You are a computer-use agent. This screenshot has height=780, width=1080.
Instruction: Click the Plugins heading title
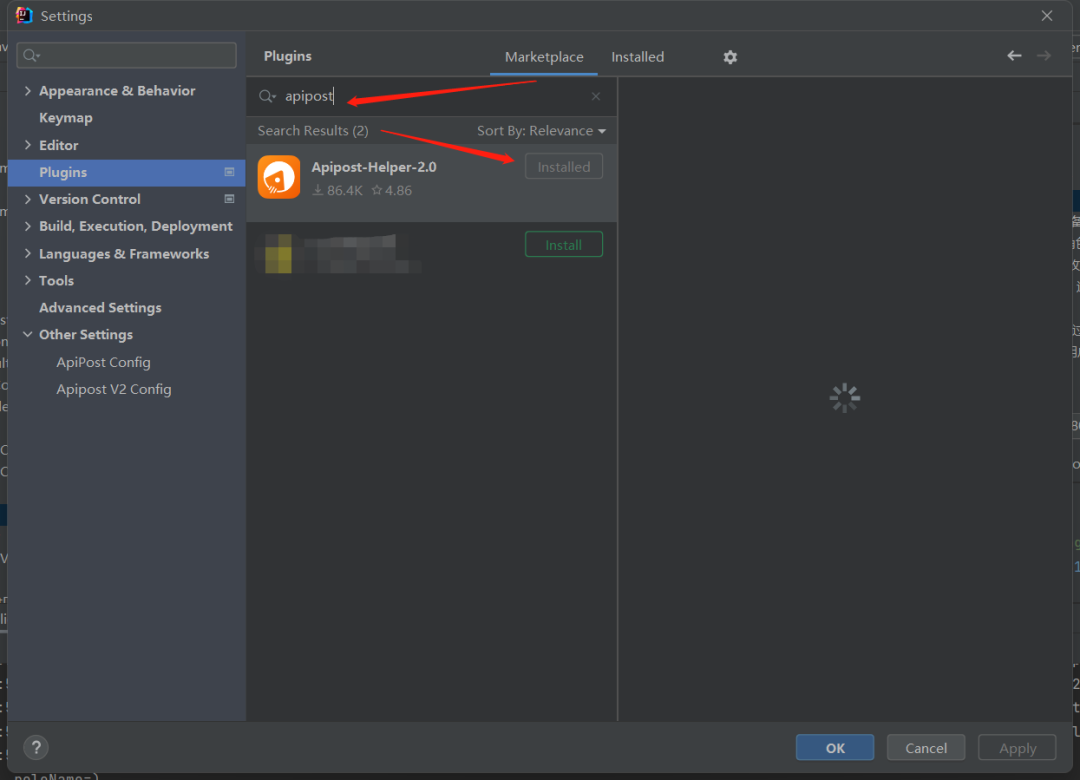pos(287,57)
